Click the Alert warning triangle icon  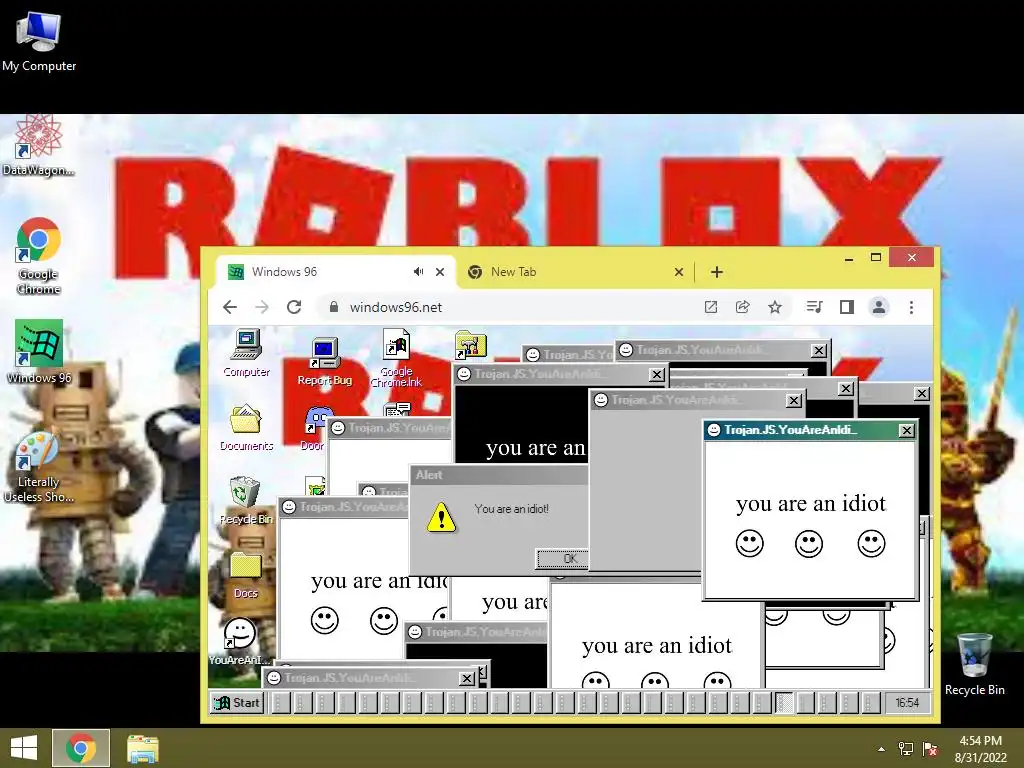point(441,517)
